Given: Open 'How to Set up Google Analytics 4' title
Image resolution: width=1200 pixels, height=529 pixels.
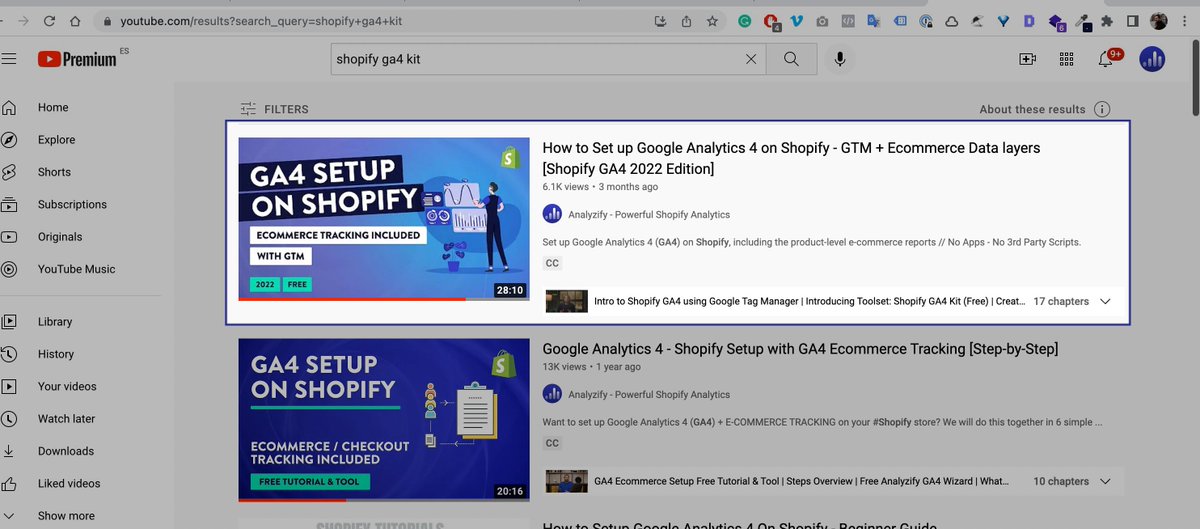Looking at the screenshot, I should 791,158.
